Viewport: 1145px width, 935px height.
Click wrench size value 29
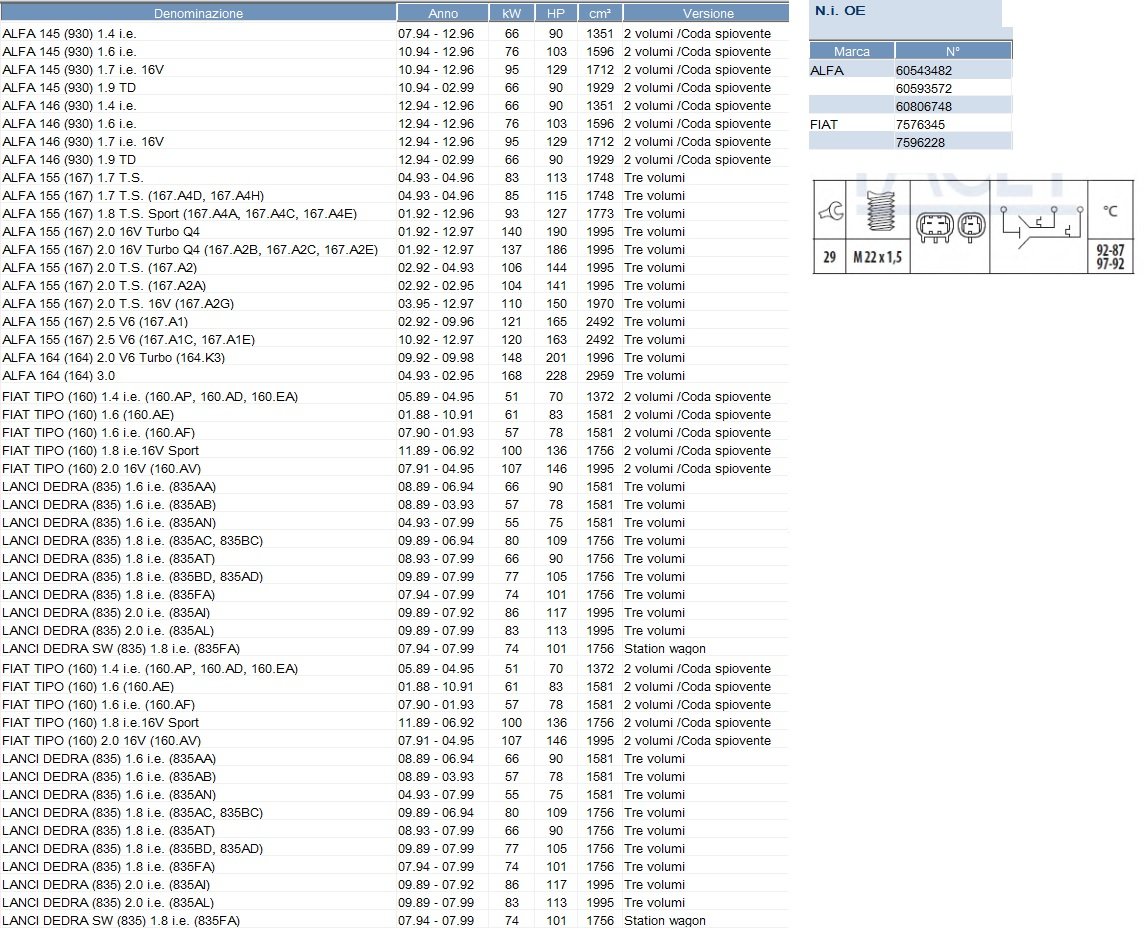coord(830,257)
